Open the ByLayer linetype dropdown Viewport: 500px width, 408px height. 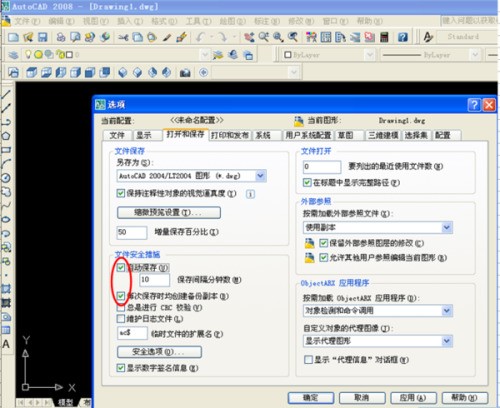point(475,55)
